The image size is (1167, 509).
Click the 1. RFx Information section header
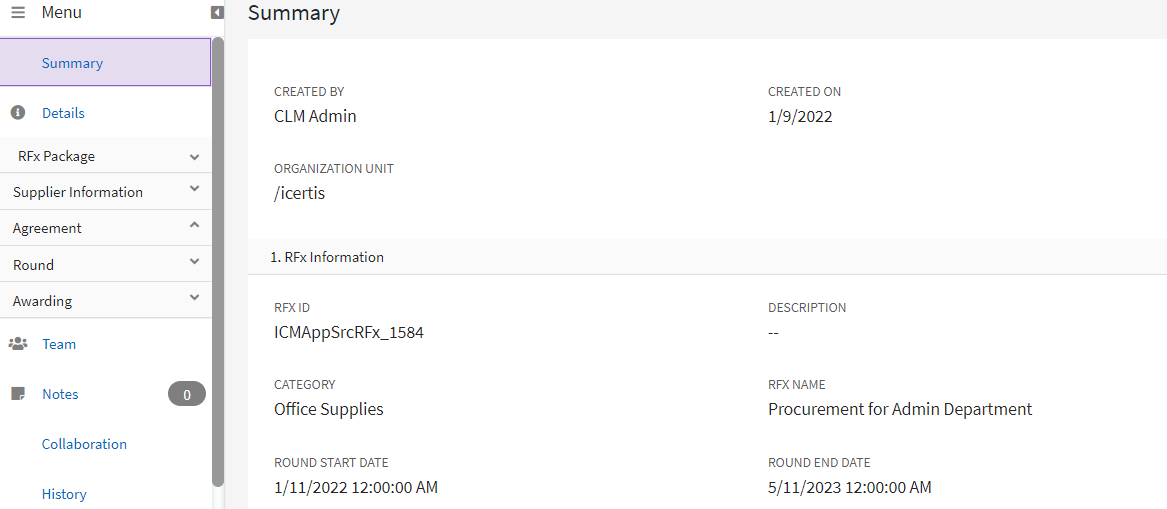coord(327,257)
